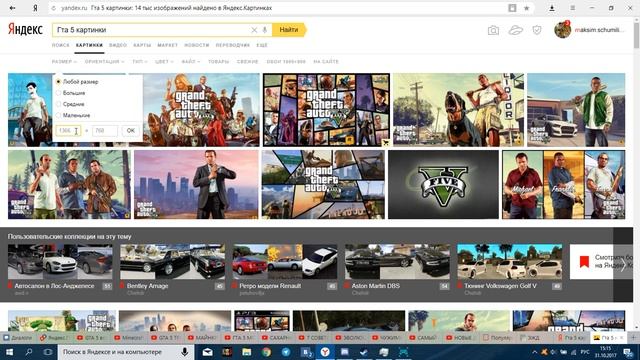Open VK app on taskbar
The width and height of the screenshot is (640, 360).
click(305, 352)
